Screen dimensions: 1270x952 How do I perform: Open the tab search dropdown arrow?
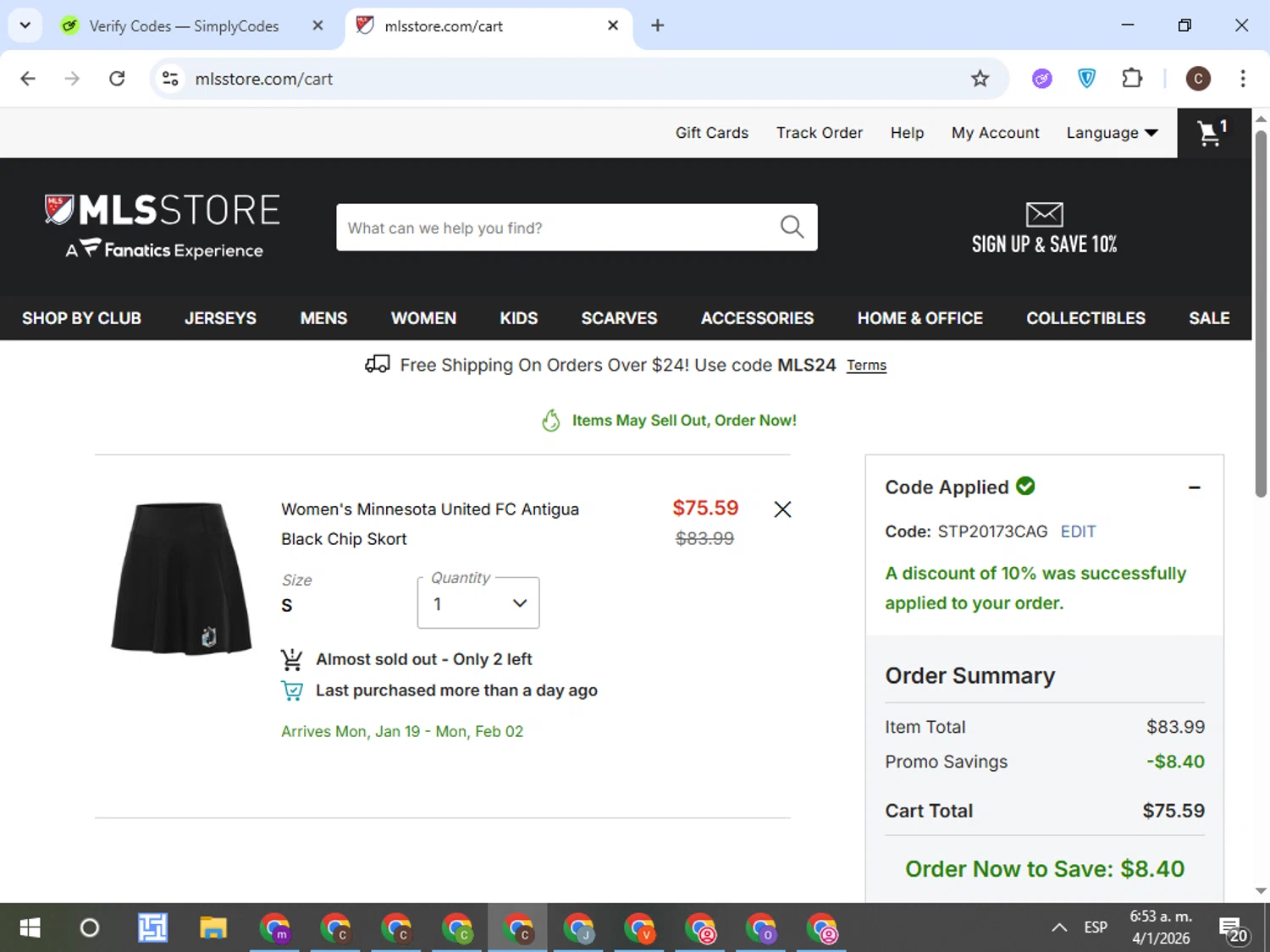click(25, 25)
